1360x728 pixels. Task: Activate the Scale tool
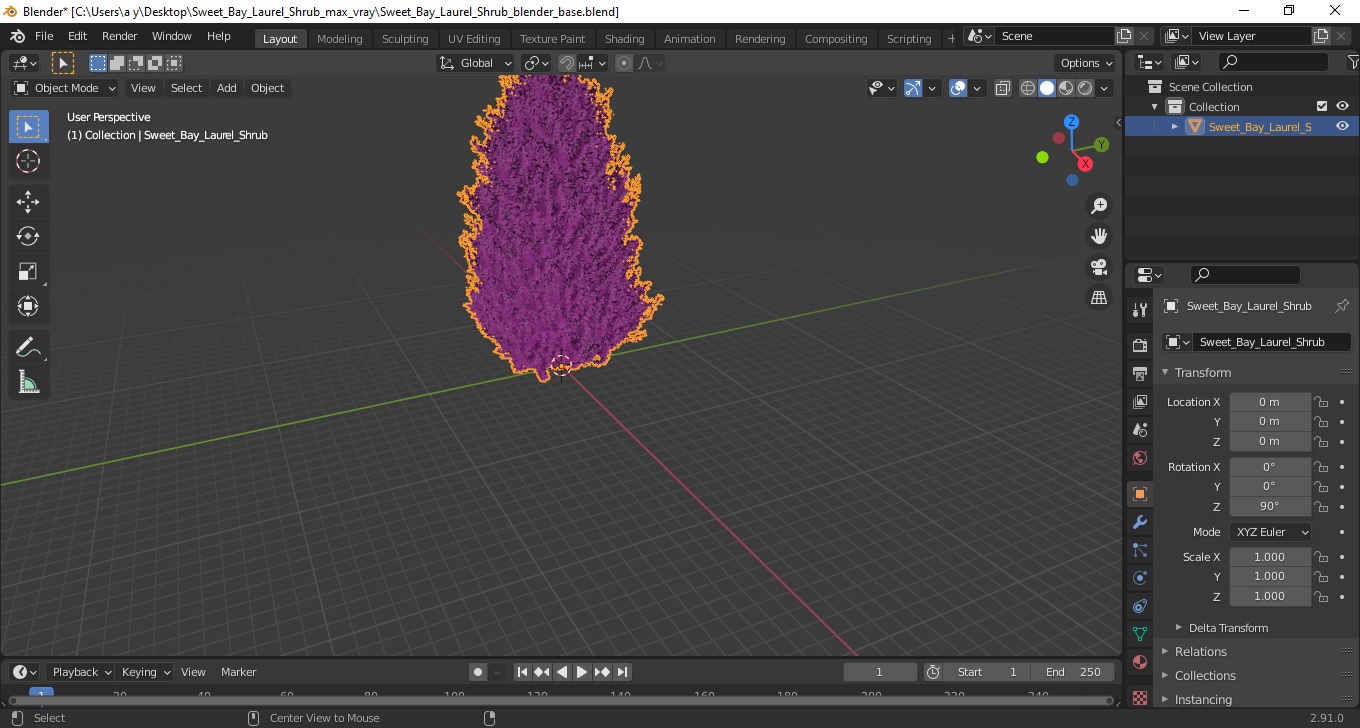click(x=28, y=271)
